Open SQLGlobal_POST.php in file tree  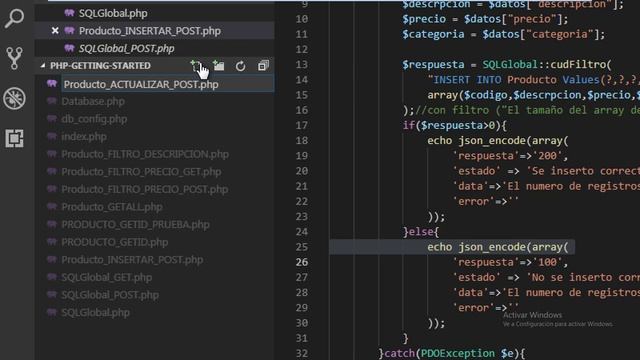coord(110,295)
